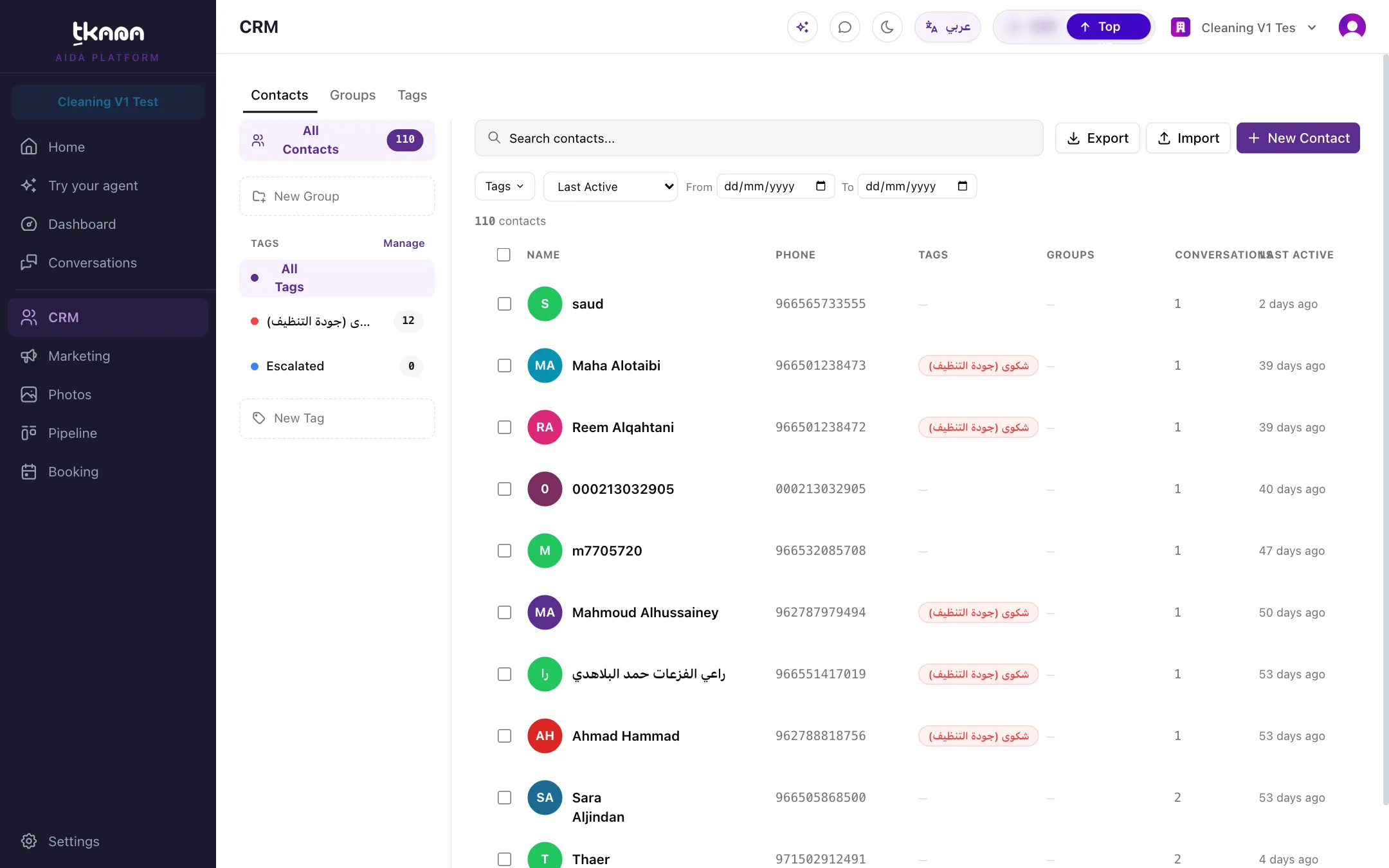Check the راعي الفزعات contact checkbox

[504, 674]
